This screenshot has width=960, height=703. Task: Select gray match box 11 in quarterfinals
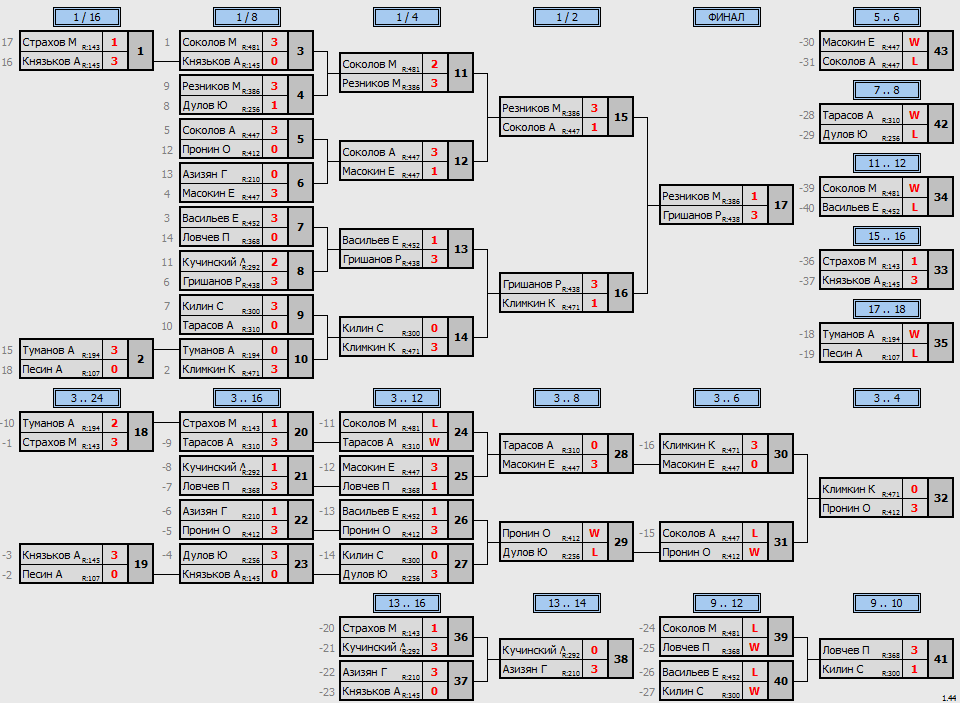(x=461, y=73)
